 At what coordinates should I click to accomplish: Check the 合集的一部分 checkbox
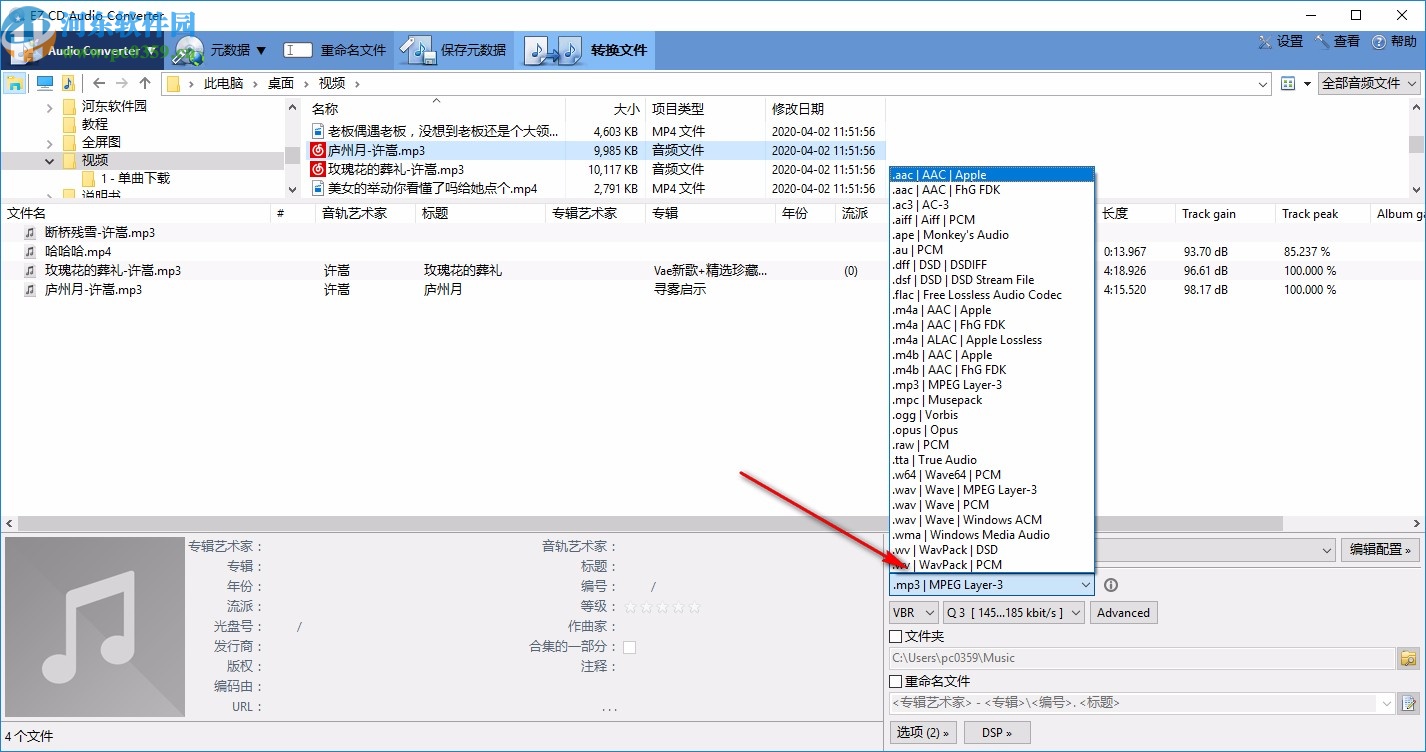(x=630, y=647)
